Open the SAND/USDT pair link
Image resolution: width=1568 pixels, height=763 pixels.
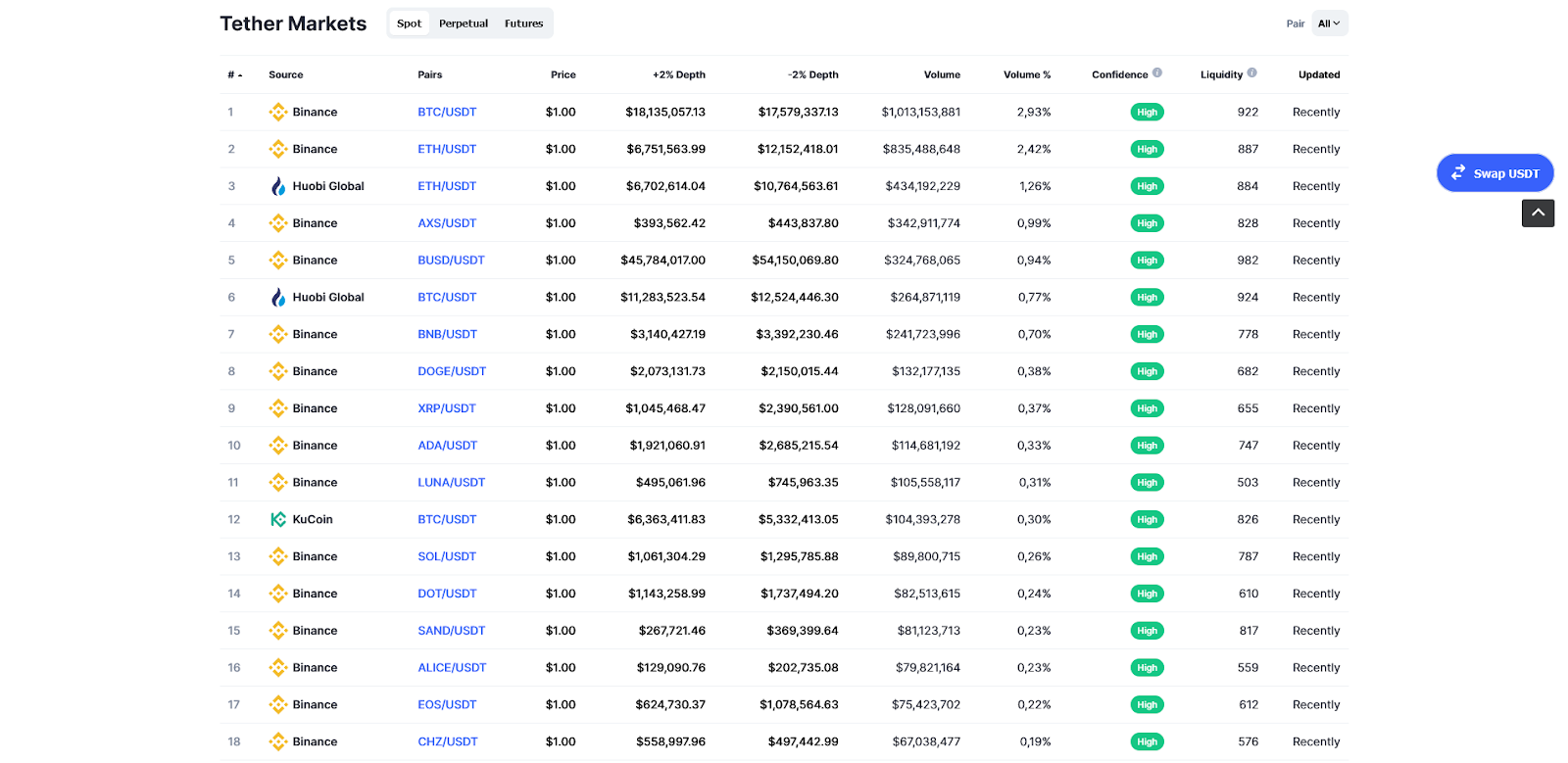tap(452, 631)
